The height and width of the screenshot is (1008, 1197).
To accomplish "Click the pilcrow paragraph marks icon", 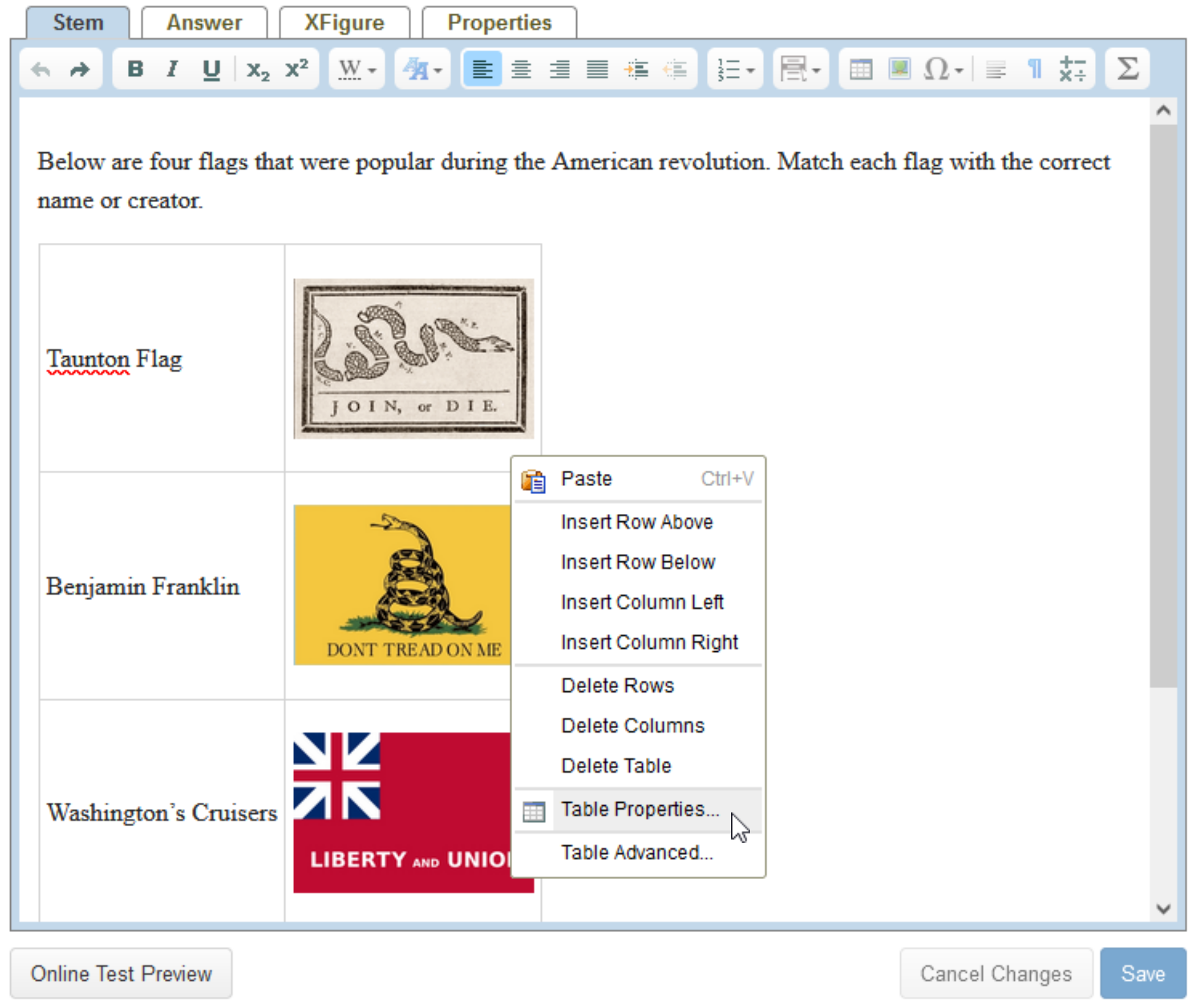I will click(x=1035, y=70).
